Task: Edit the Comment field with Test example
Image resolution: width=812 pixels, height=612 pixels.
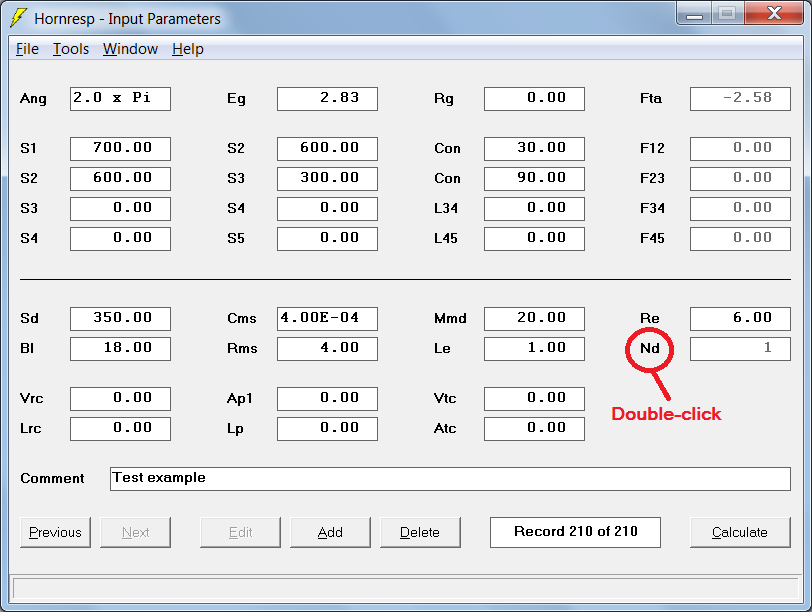Action: coord(451,479)
